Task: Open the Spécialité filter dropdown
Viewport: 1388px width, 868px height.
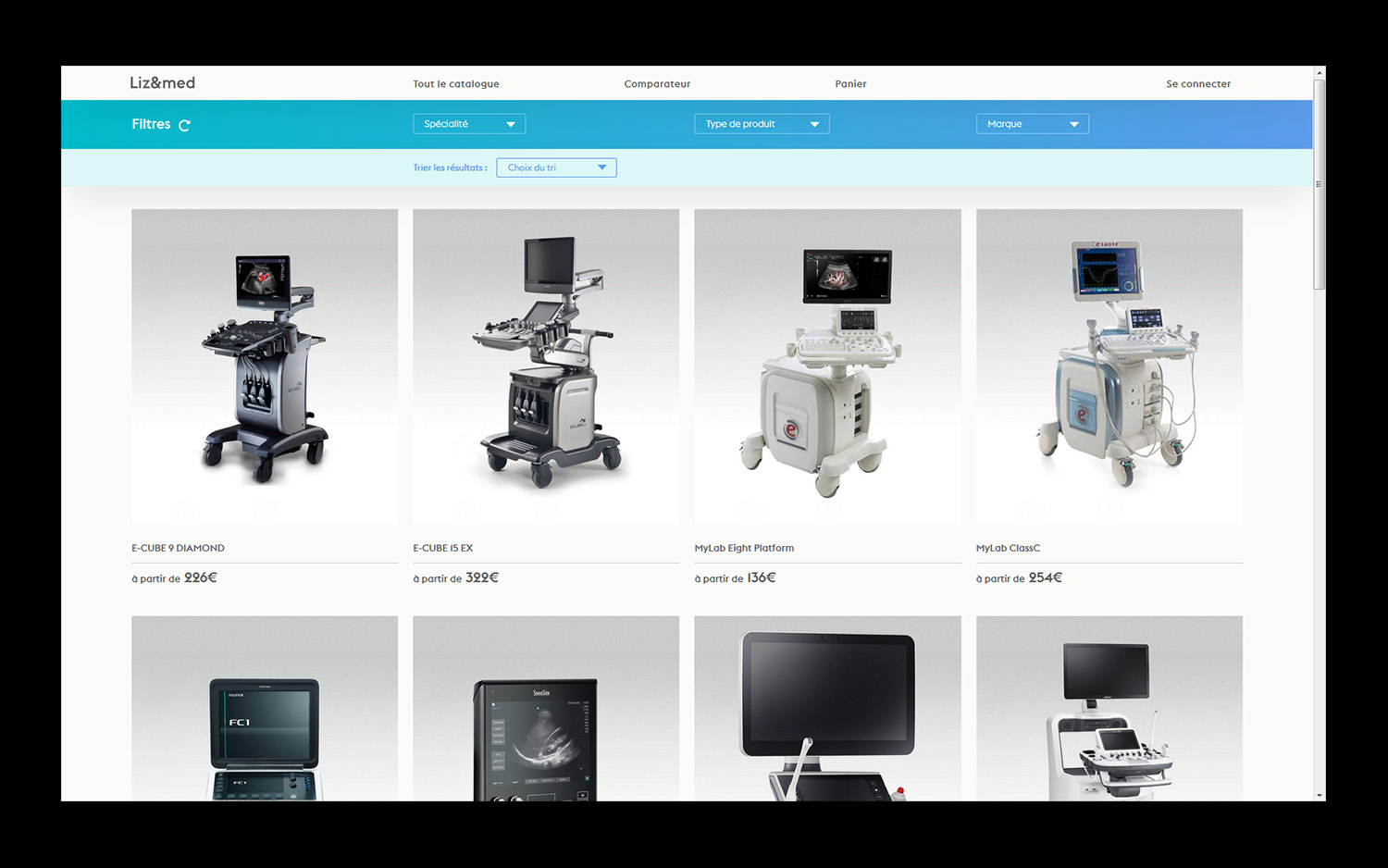Action: coord(469,124)
